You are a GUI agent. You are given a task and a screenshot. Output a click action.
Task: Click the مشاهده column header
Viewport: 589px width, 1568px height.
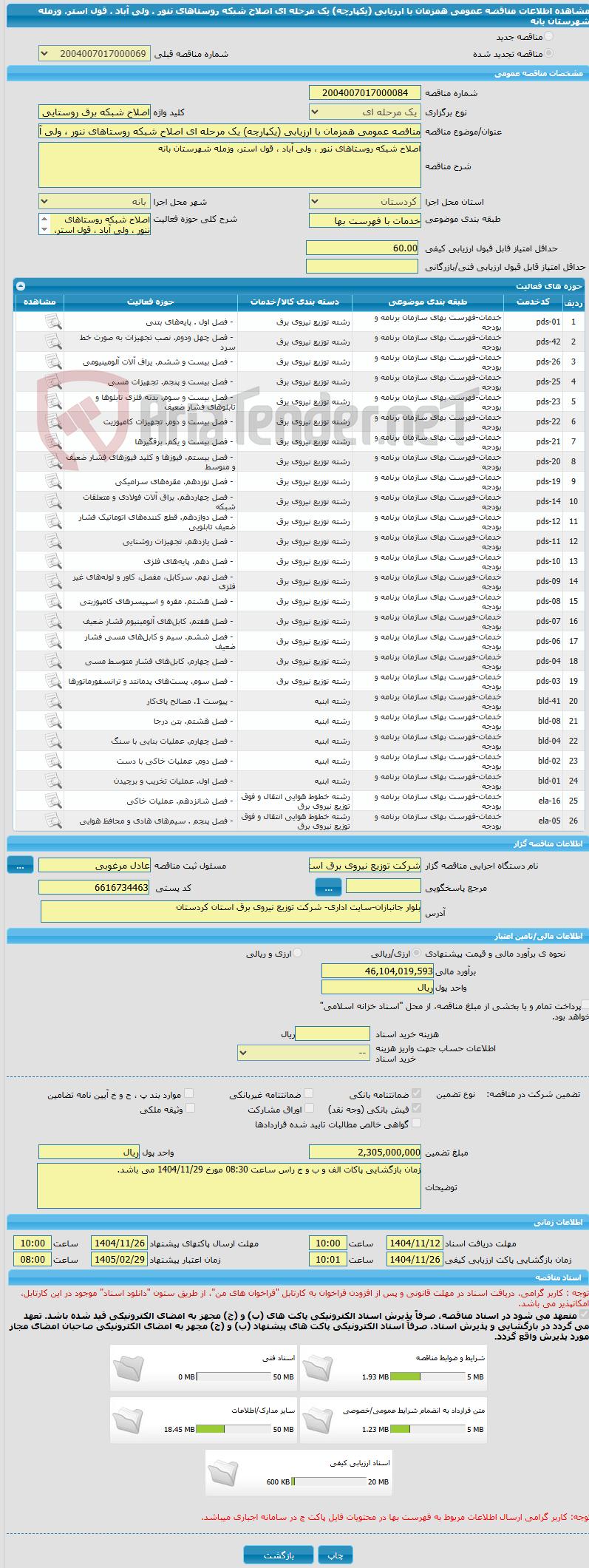coord(40,302)
